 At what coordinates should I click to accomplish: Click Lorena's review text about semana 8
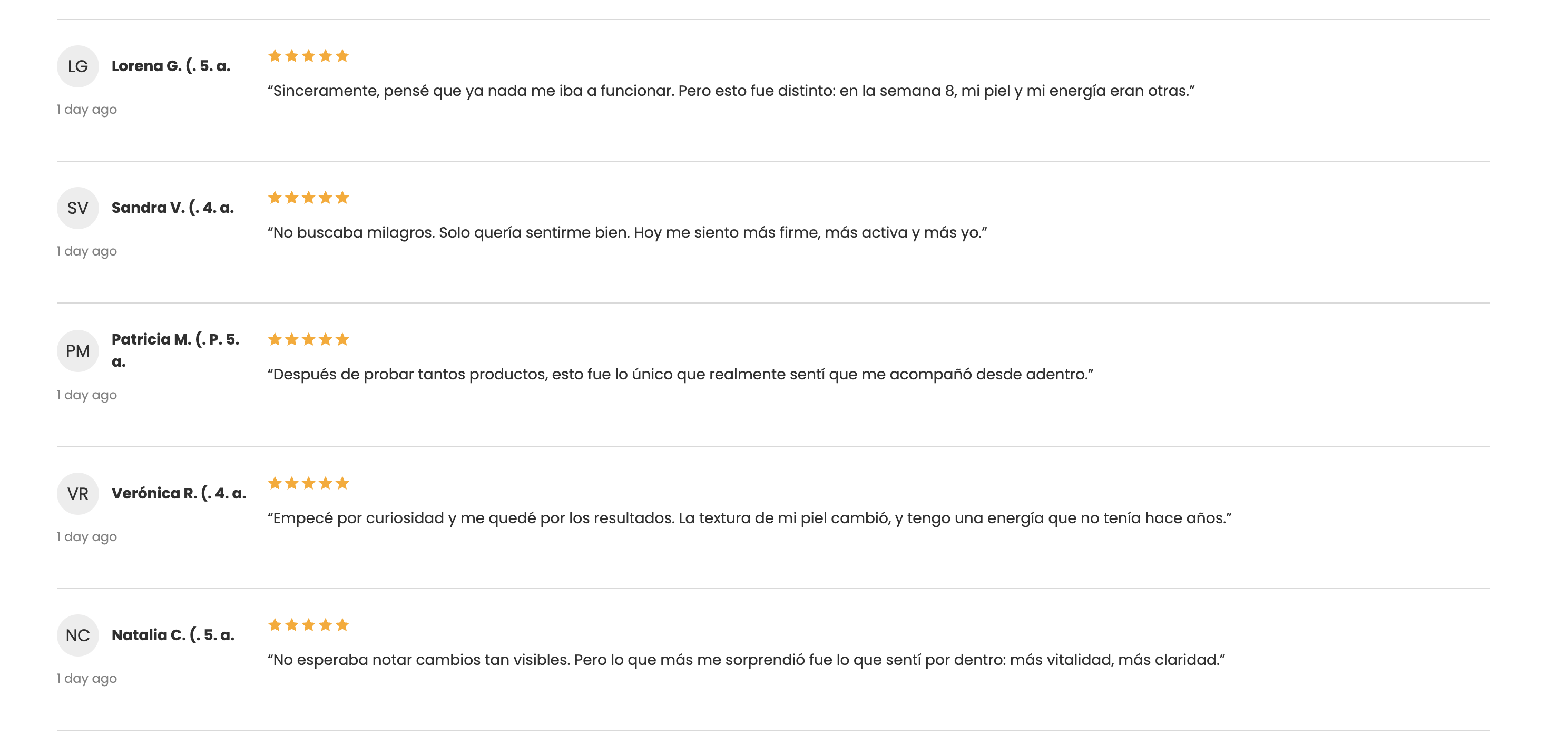[x=730, y=91]
